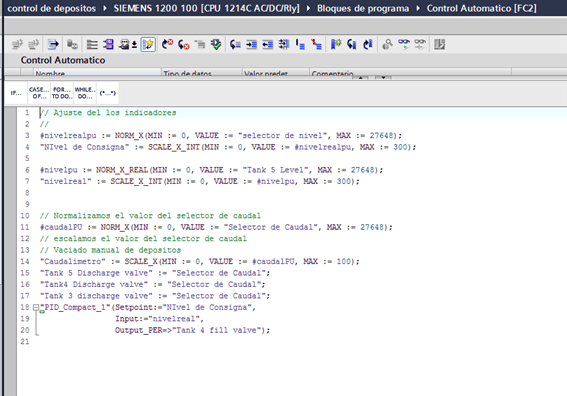The height and width of the screenshot is (396, 567).
Task: Expand the breadcrumb arrow before 'Bloques de programa'
Action: point(308,8)
